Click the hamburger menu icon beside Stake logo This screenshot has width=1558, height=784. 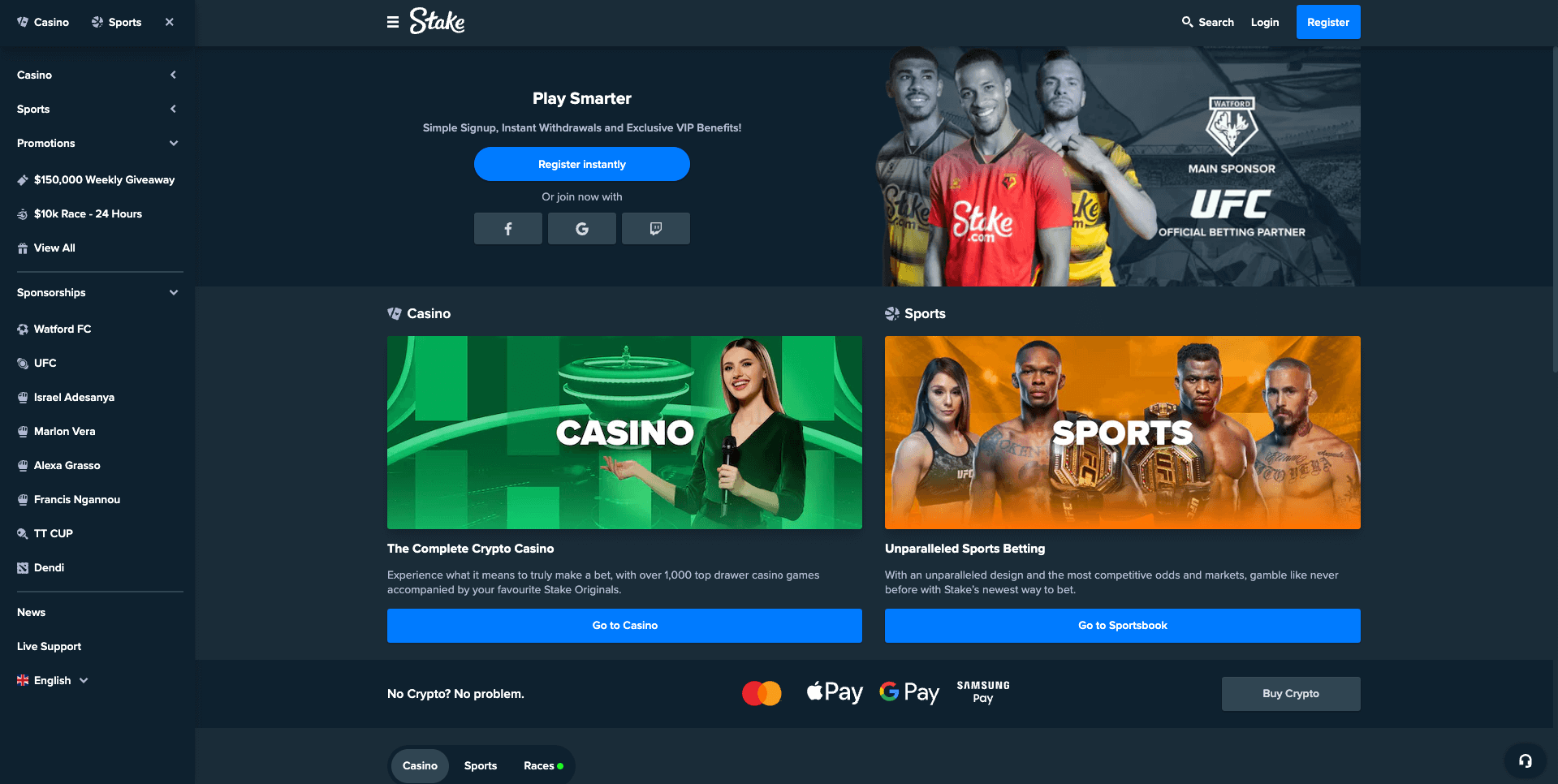[393, 22]
